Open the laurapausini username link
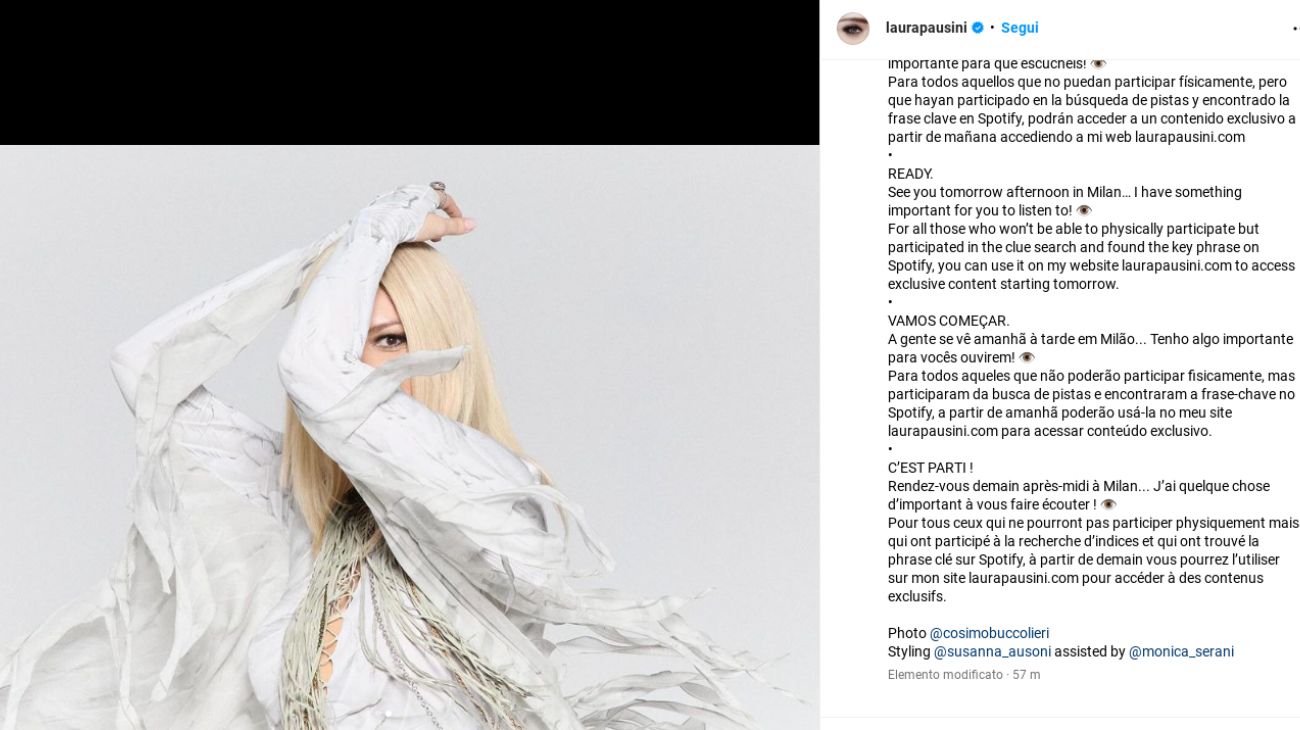 click(925, 28)
